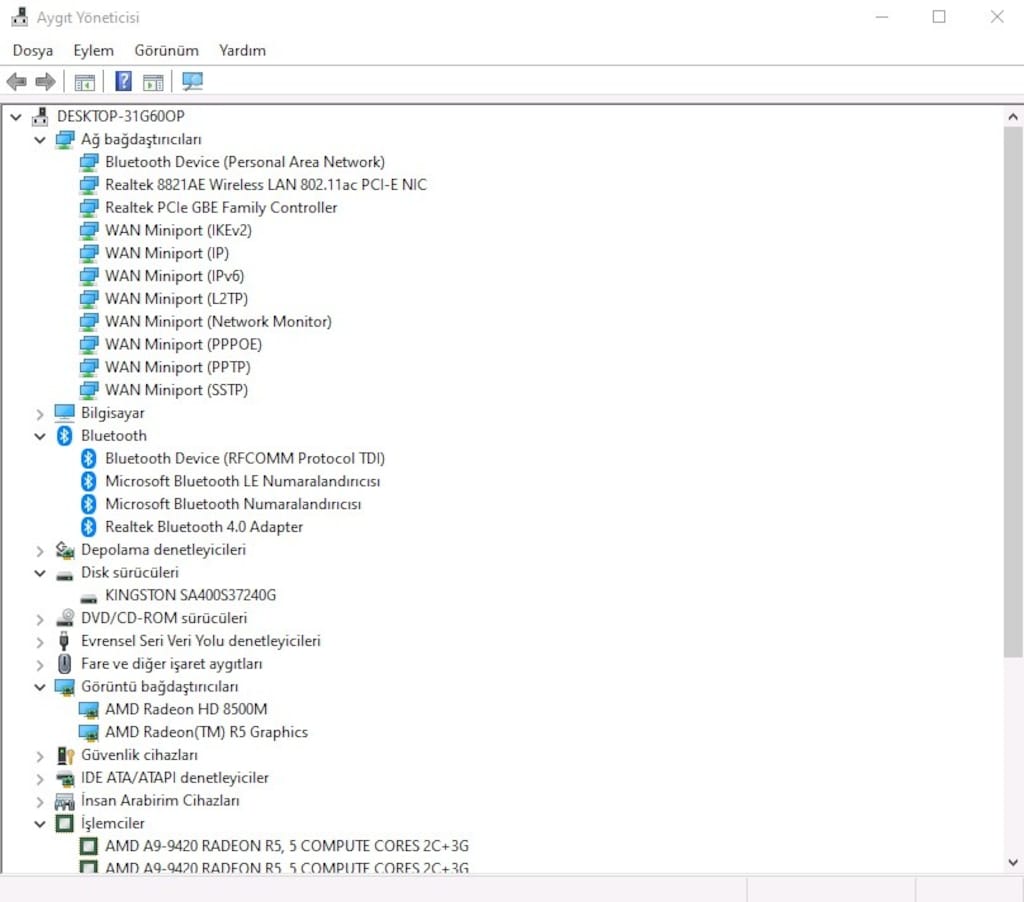Click the İnsan Arabirim Cihazları icon
The height and width of the screenshot is (902, 1024).
[x=65, y=801]
